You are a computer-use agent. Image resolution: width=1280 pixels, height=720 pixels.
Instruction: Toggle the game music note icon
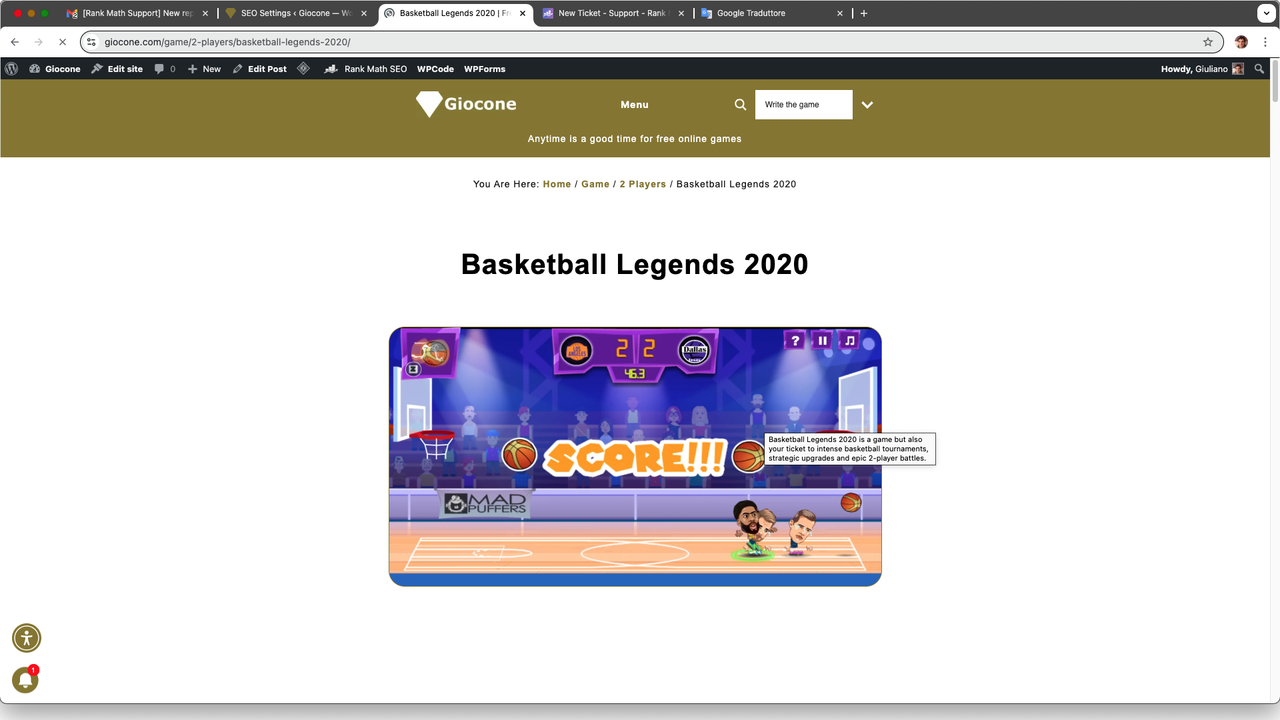click(x=850, y=341)
